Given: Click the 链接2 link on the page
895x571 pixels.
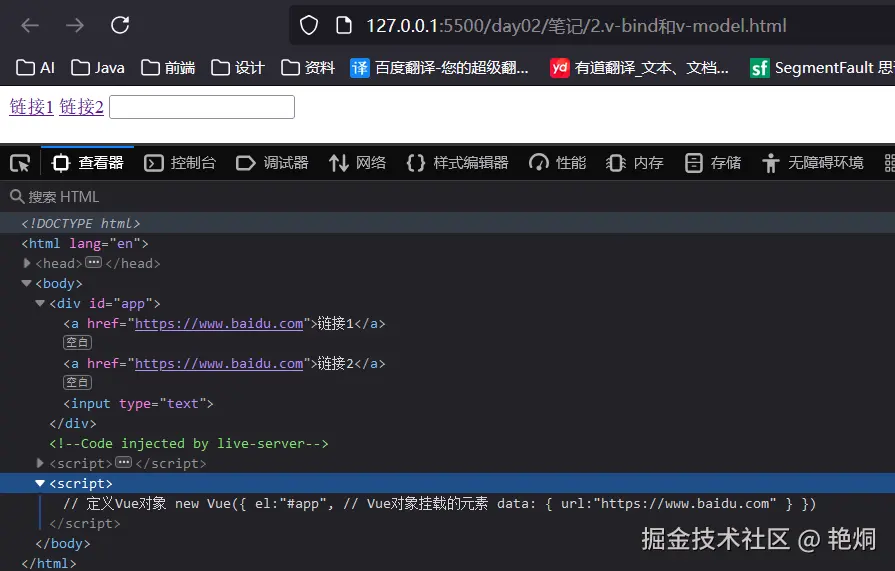Looking at the screenshot, I should pyautogui.click(x=81, y=107).
